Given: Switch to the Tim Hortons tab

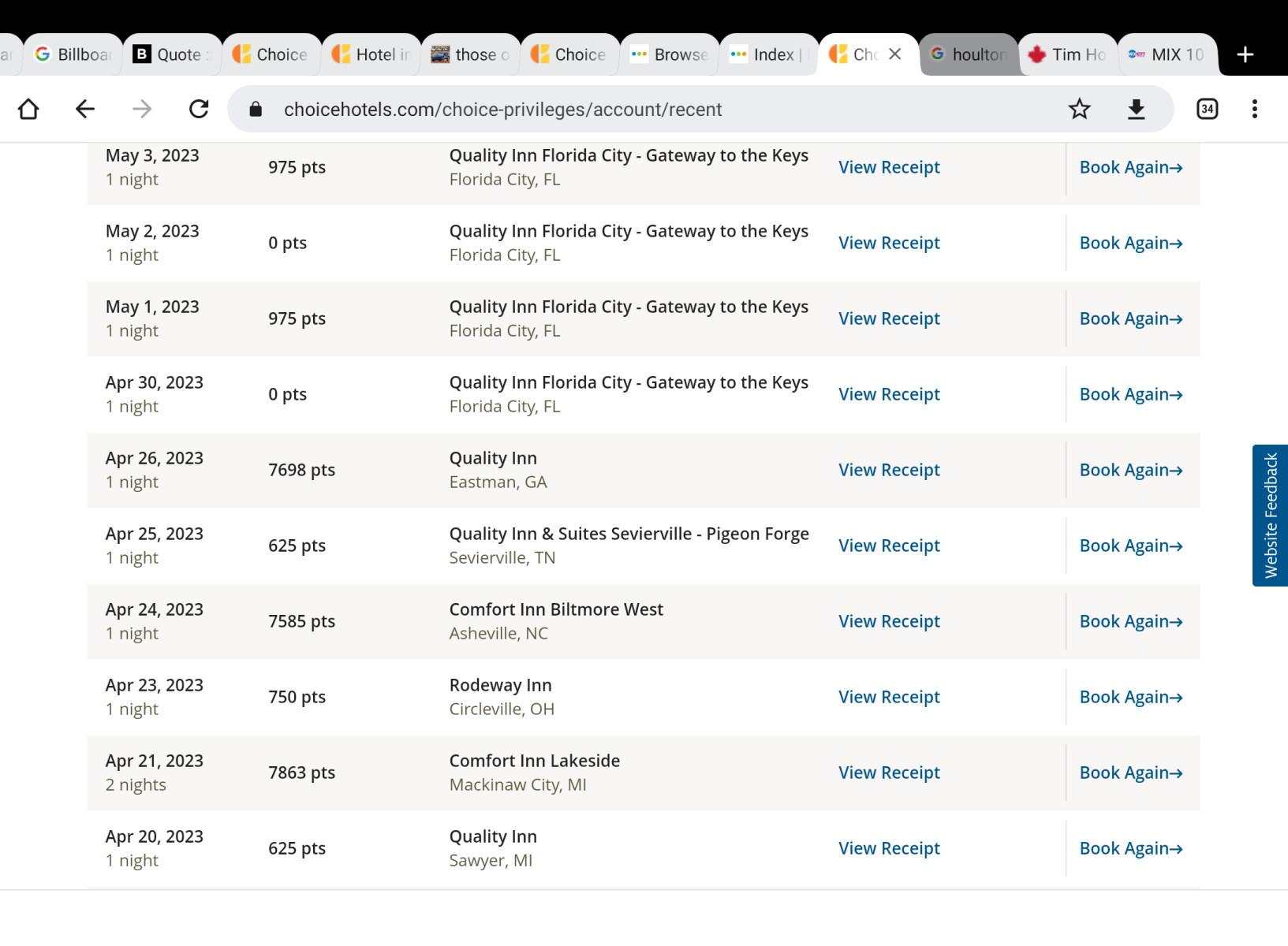Looking at the screenshot, I should (x=1069, y=54).
